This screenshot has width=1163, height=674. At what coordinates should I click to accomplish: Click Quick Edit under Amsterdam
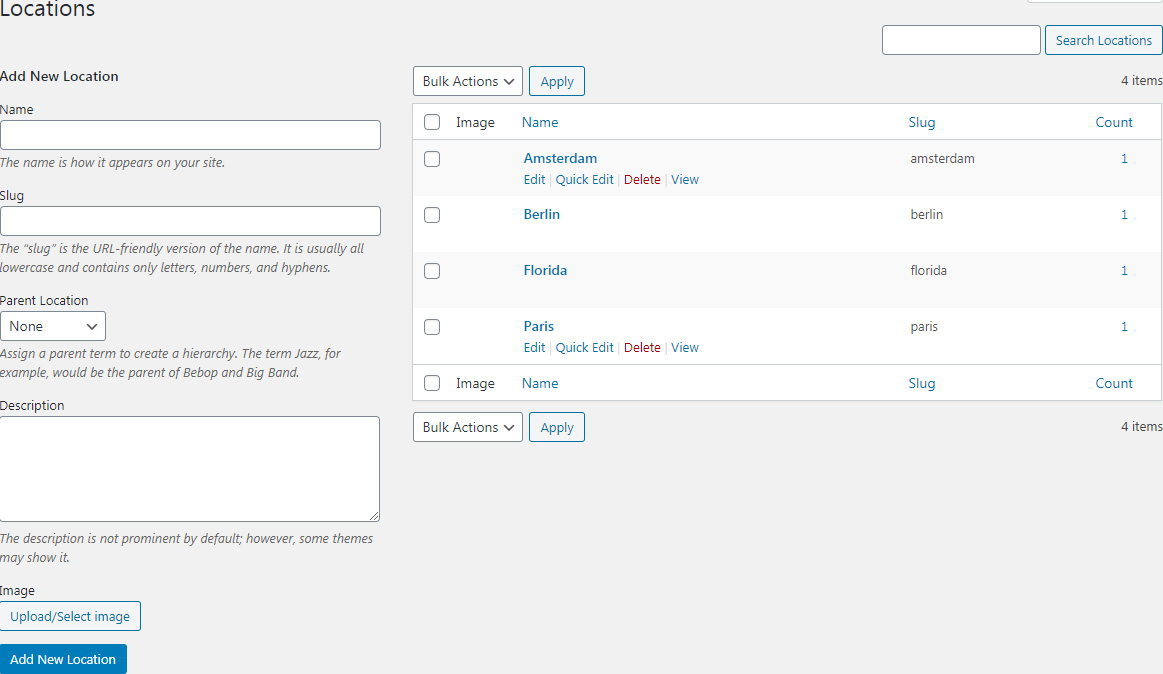coord(585,180)
